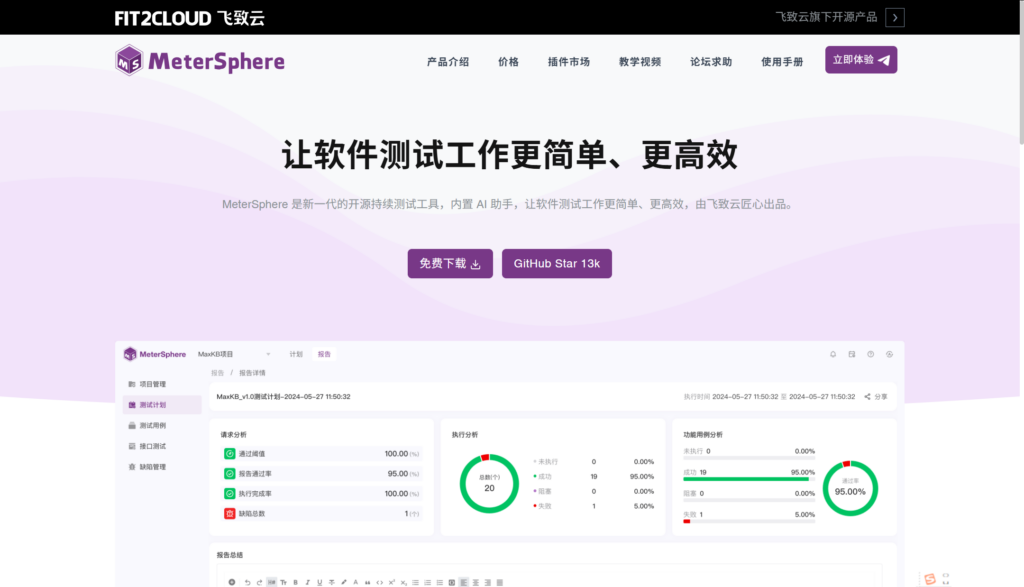Open the 使用手册 navigation item
The width and height of the screenshot is (1024, 587).
coord(782,62)
